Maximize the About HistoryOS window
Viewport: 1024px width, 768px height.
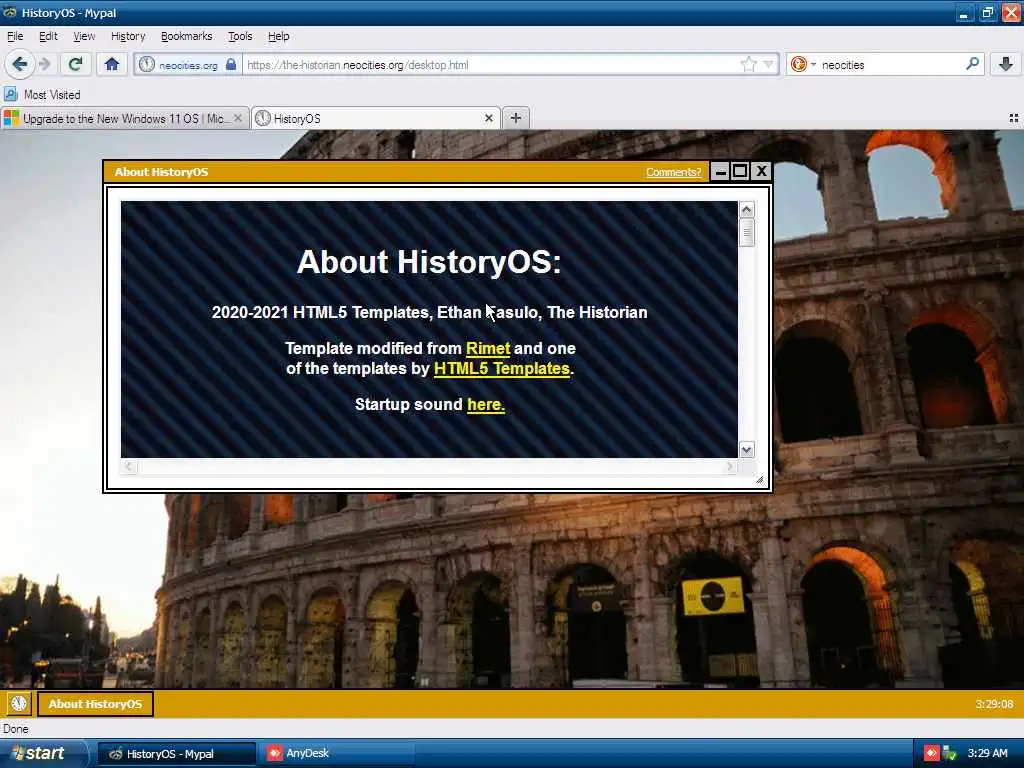tap(740, 172)
